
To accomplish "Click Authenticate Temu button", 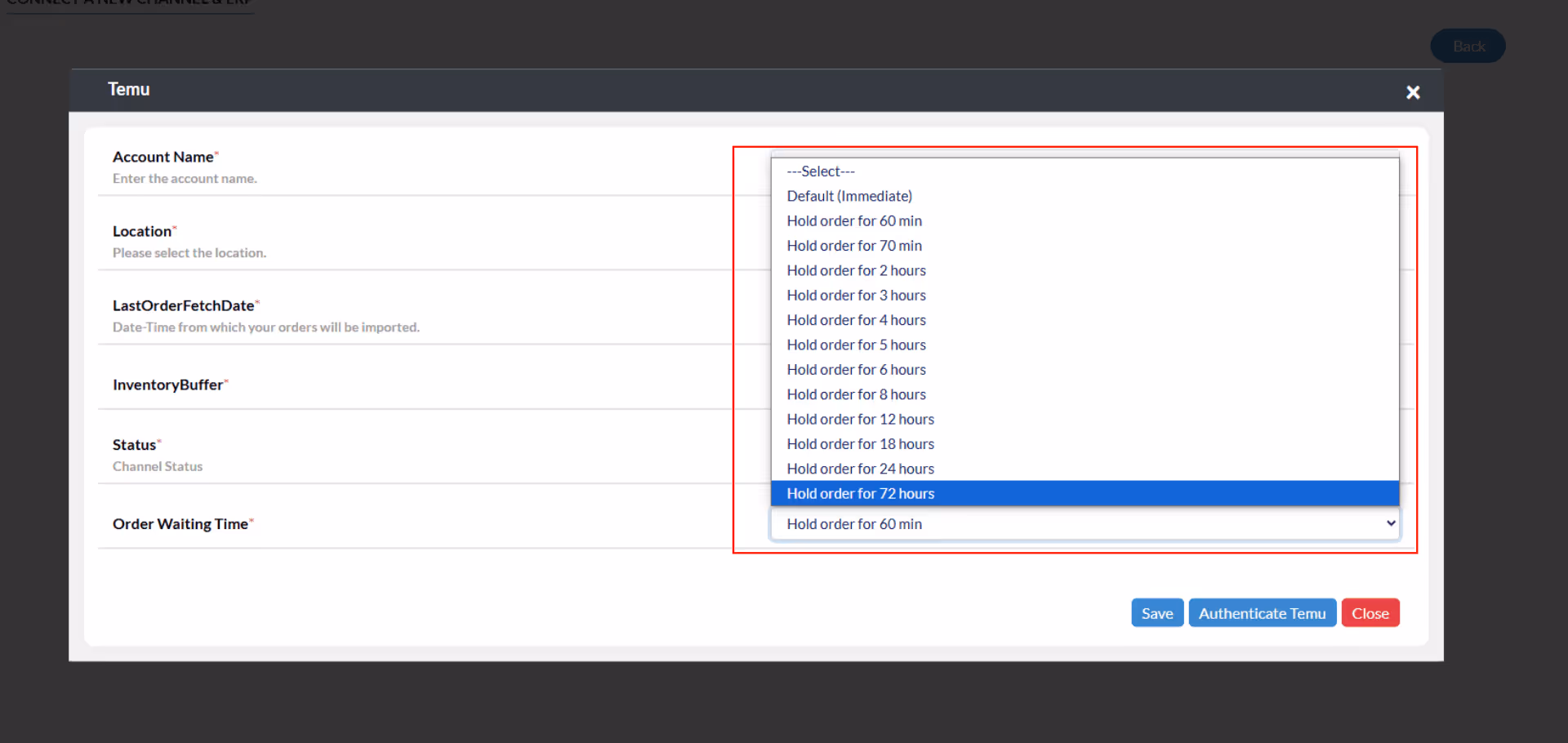I will point(1262,613).
